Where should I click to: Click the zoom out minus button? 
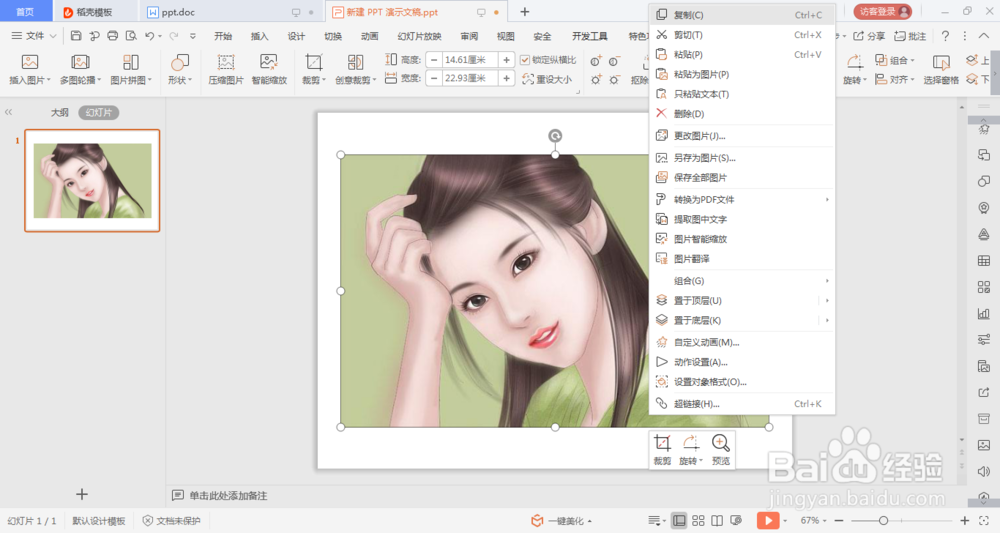pyautogui.click(x=839, y=521)
